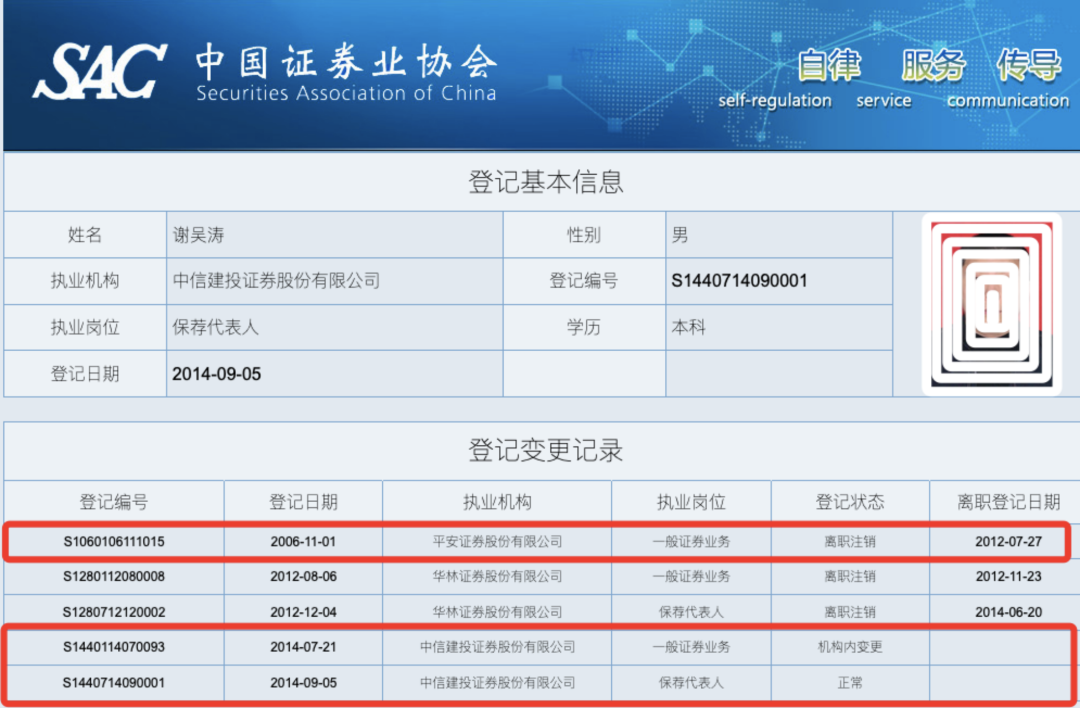The width and height of the screenshot is (1080, 708).
Task: Click the status 正常
Action: click(850, 683)
